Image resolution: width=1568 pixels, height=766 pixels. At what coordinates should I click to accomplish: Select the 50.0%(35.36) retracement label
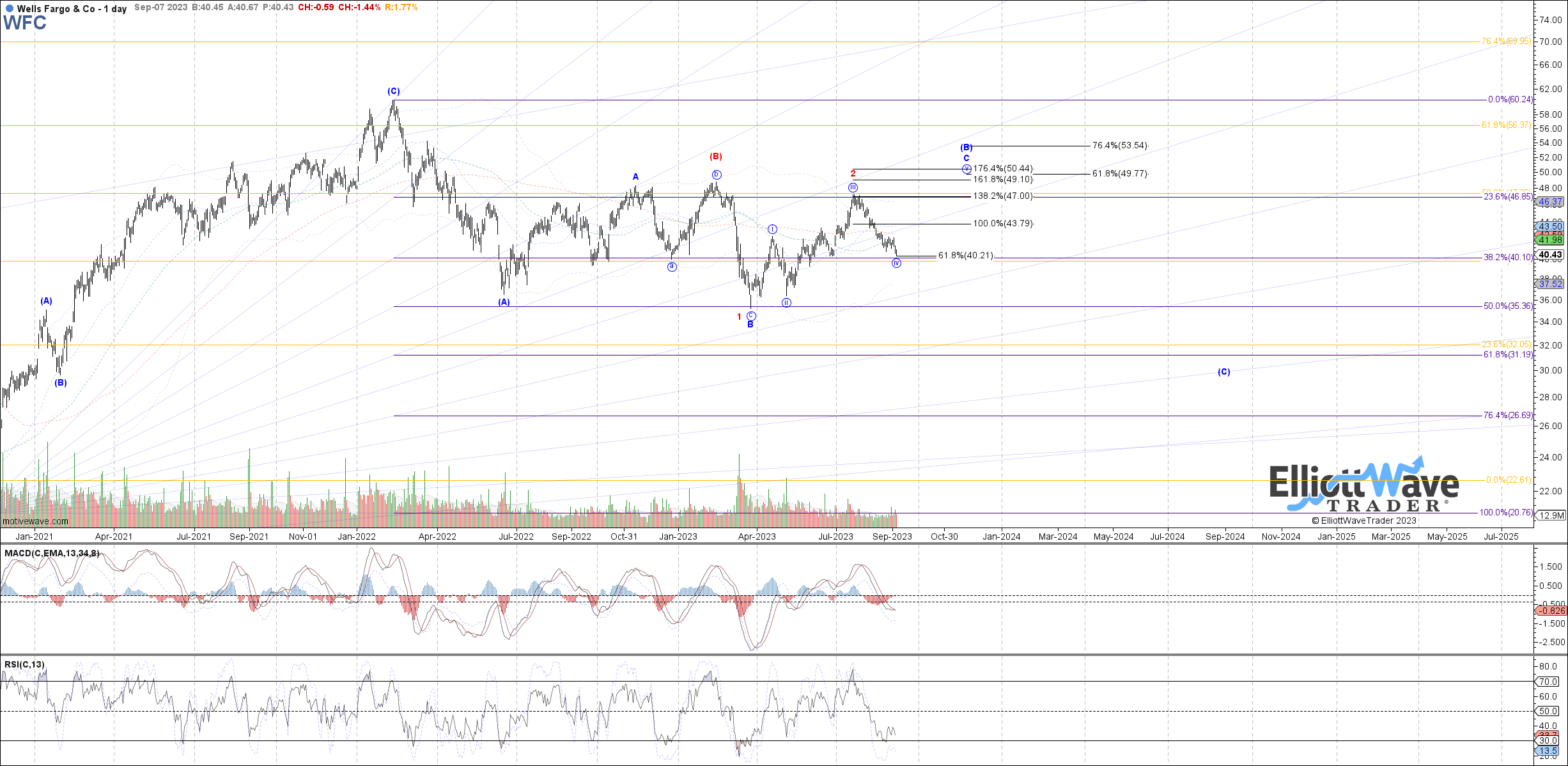tap(1508, 306)
